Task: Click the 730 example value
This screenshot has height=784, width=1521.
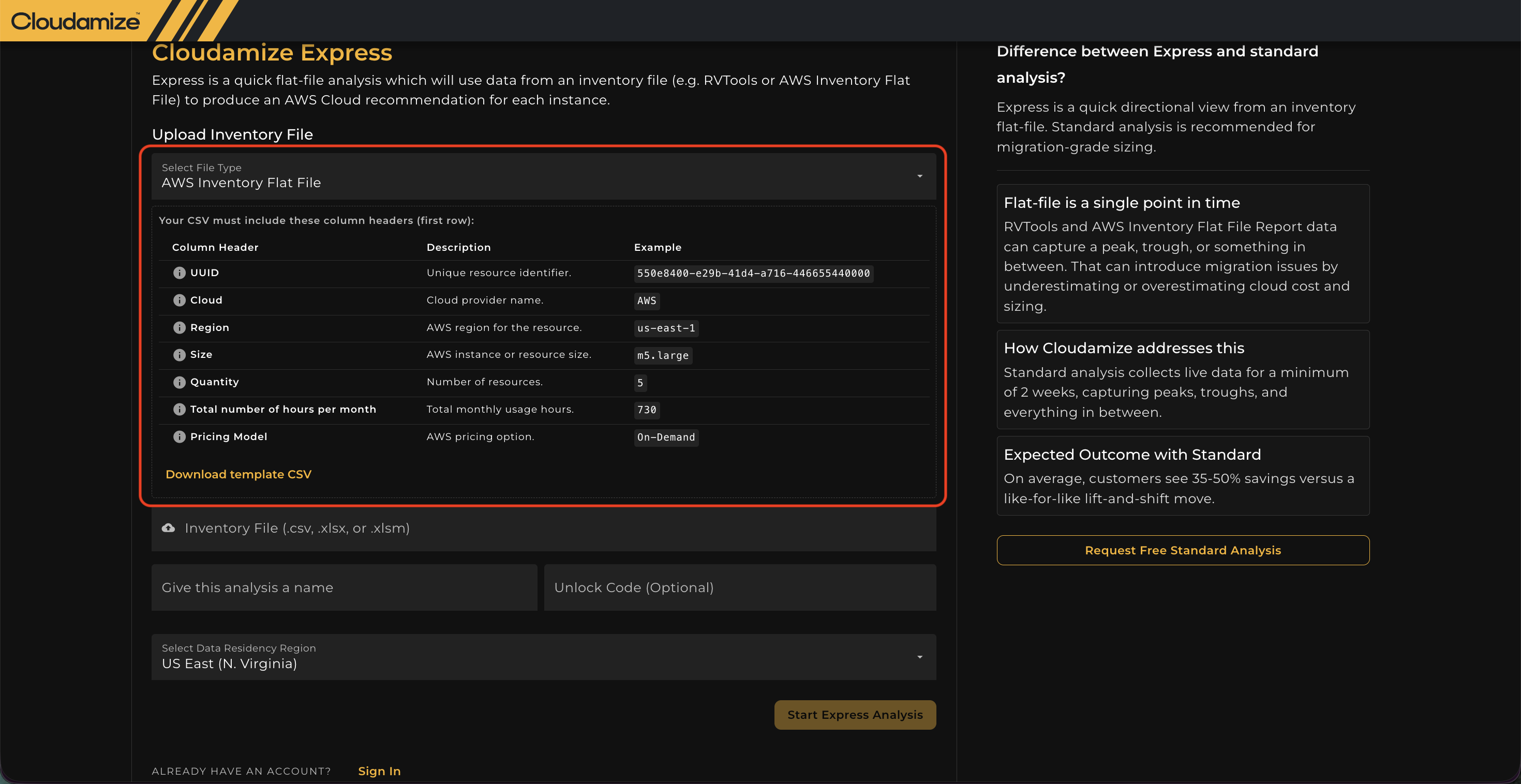Action: click(647, 410)
